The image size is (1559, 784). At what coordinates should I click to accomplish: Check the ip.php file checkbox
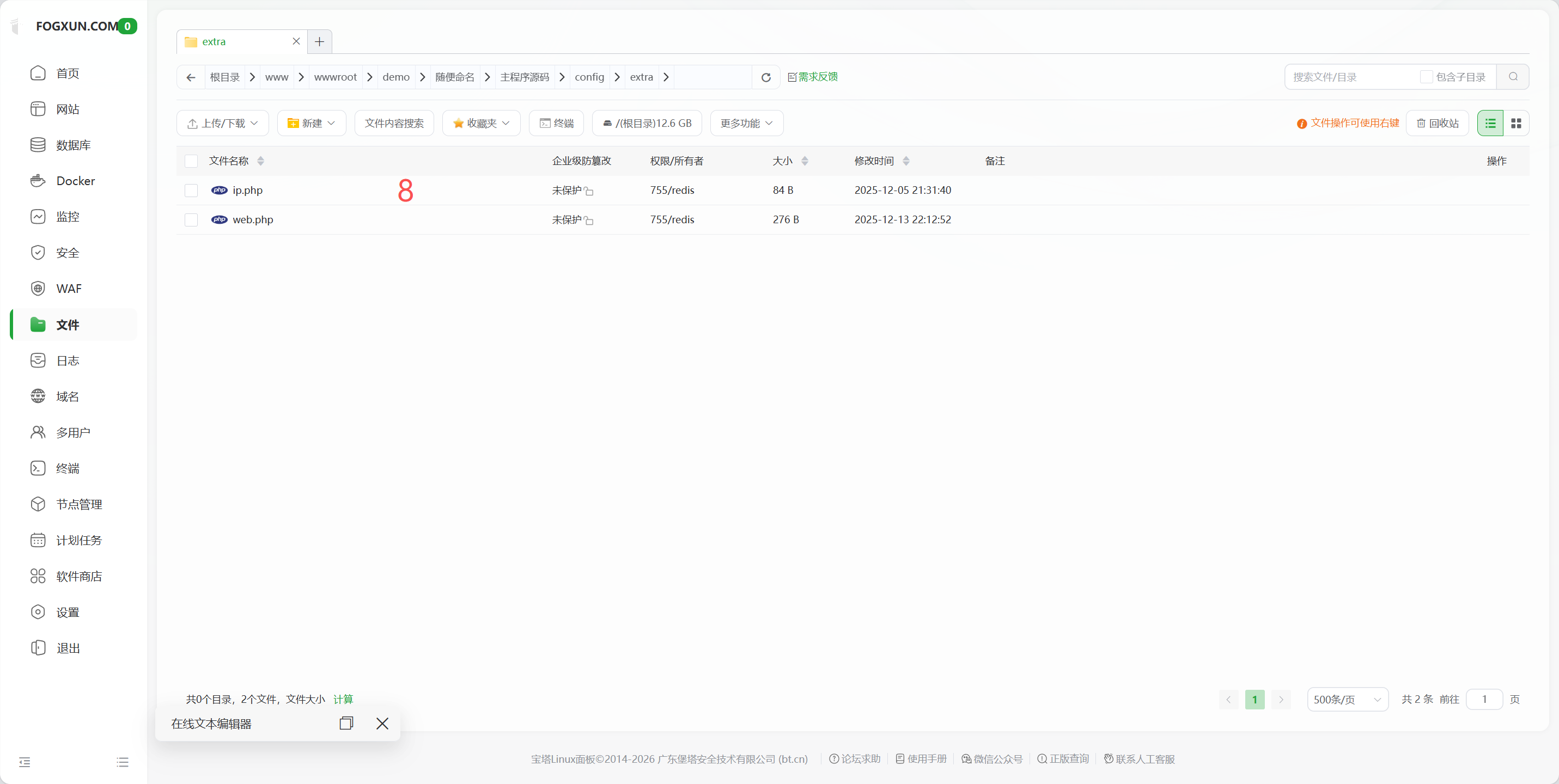coord(191,191)
